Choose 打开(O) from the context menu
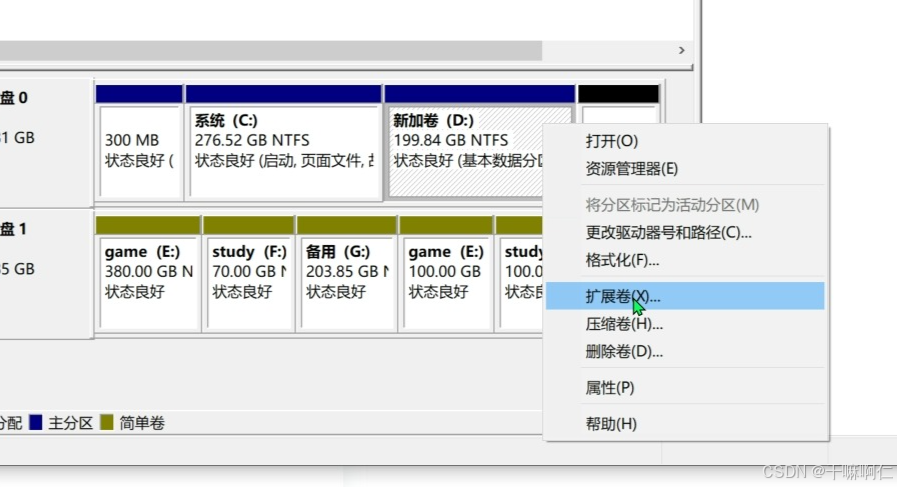The height and width of the screenshot is (487, 897). [x=685, y=141]
